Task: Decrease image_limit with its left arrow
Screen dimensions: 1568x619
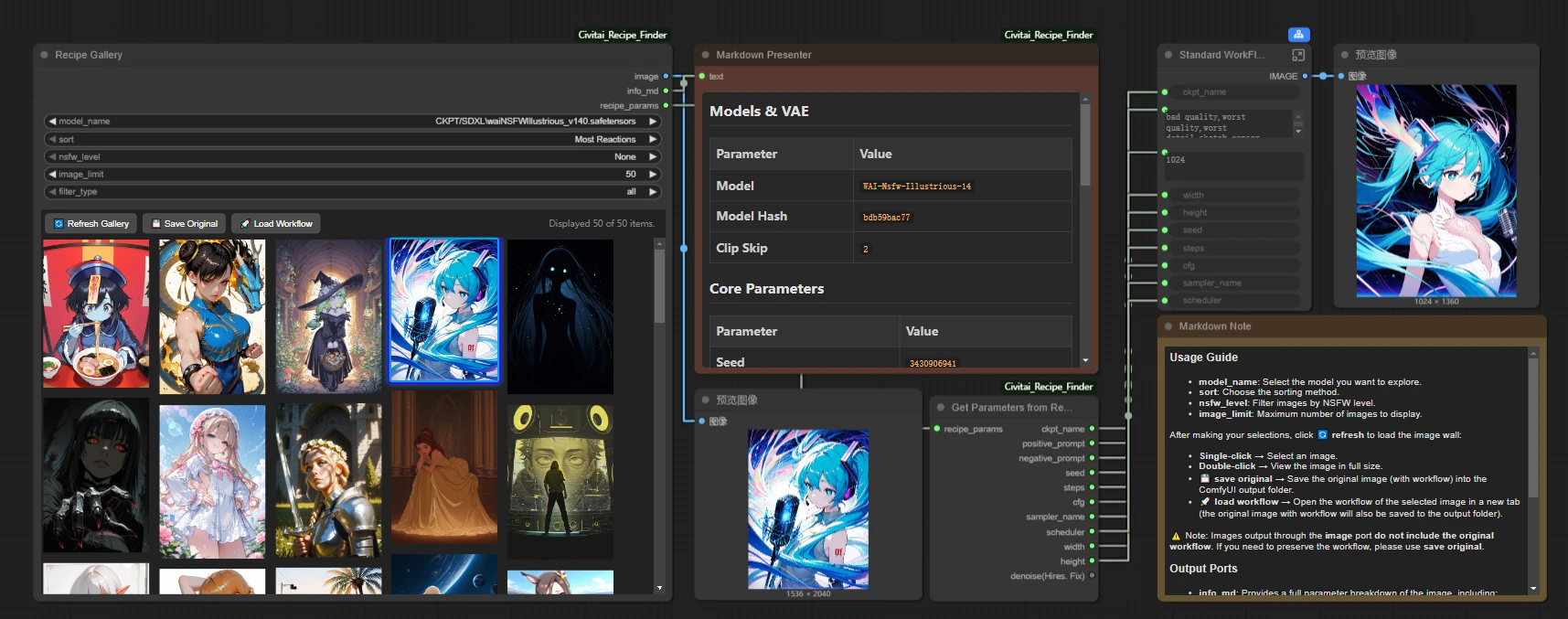Action: 52,174
